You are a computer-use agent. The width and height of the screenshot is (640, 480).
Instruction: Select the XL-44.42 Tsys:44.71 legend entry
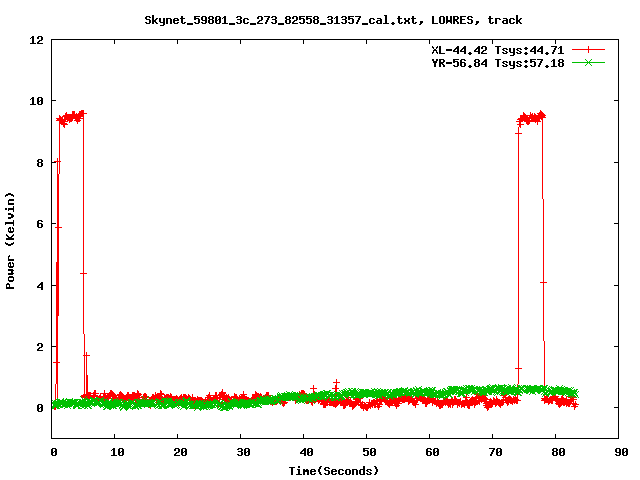coord(498,50)
